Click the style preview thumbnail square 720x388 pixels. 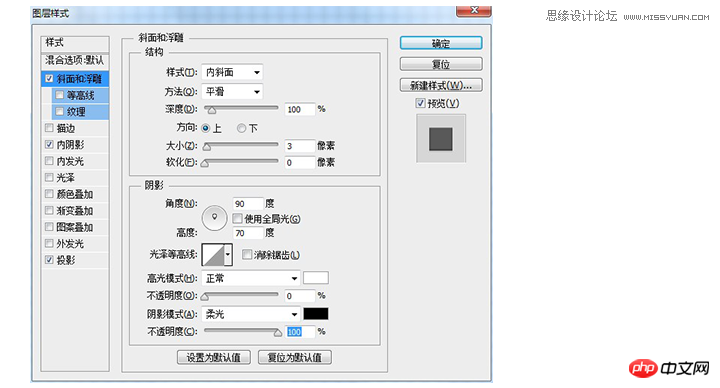click(x=441, y=139)
